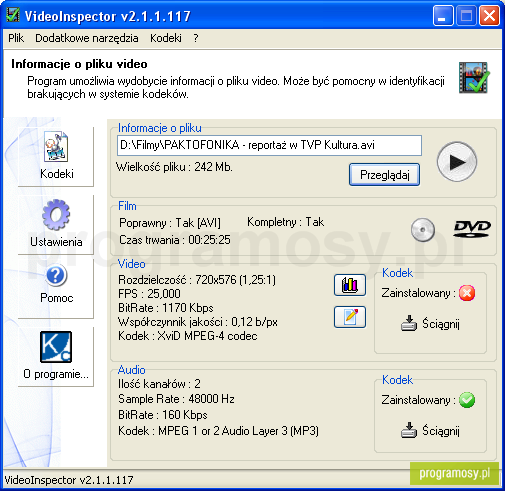Click 'Współczynnik jakości : 0,12 b/px' text
The height and width of the screenshot is (491, 505).
pyautogui.click(x=198, y=322)
